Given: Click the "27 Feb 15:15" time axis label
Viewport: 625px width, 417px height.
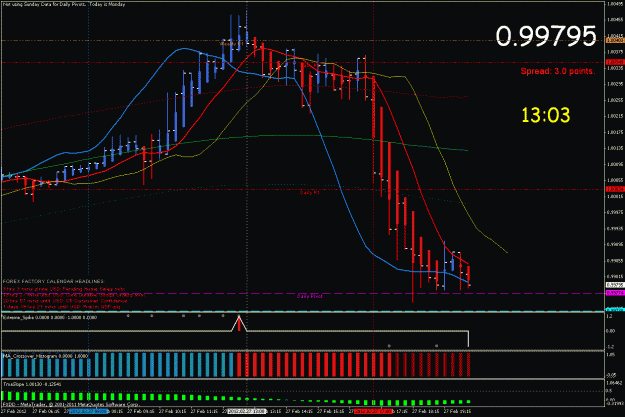Looking at the screenshot, I should [331, 411].
